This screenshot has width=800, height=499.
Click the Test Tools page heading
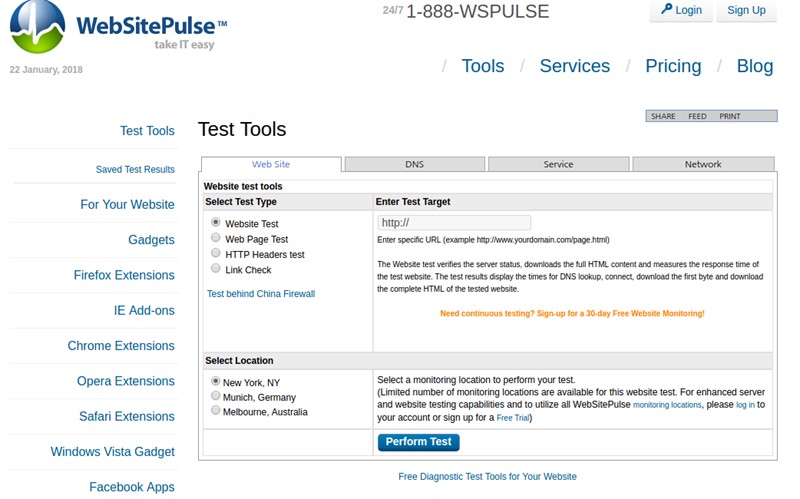242,130
